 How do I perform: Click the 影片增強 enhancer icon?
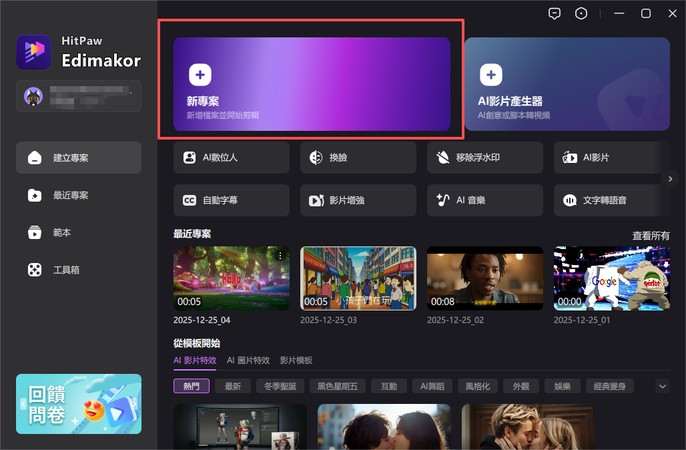[316, 200]
